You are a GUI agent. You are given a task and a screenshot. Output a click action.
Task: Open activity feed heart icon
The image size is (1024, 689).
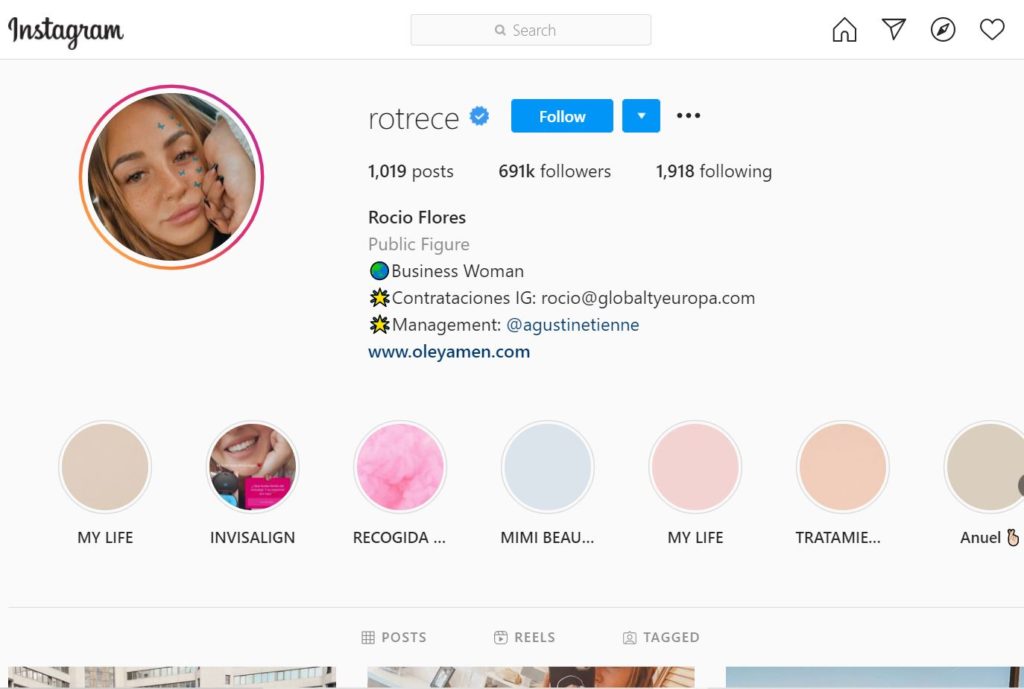point(992,29)
